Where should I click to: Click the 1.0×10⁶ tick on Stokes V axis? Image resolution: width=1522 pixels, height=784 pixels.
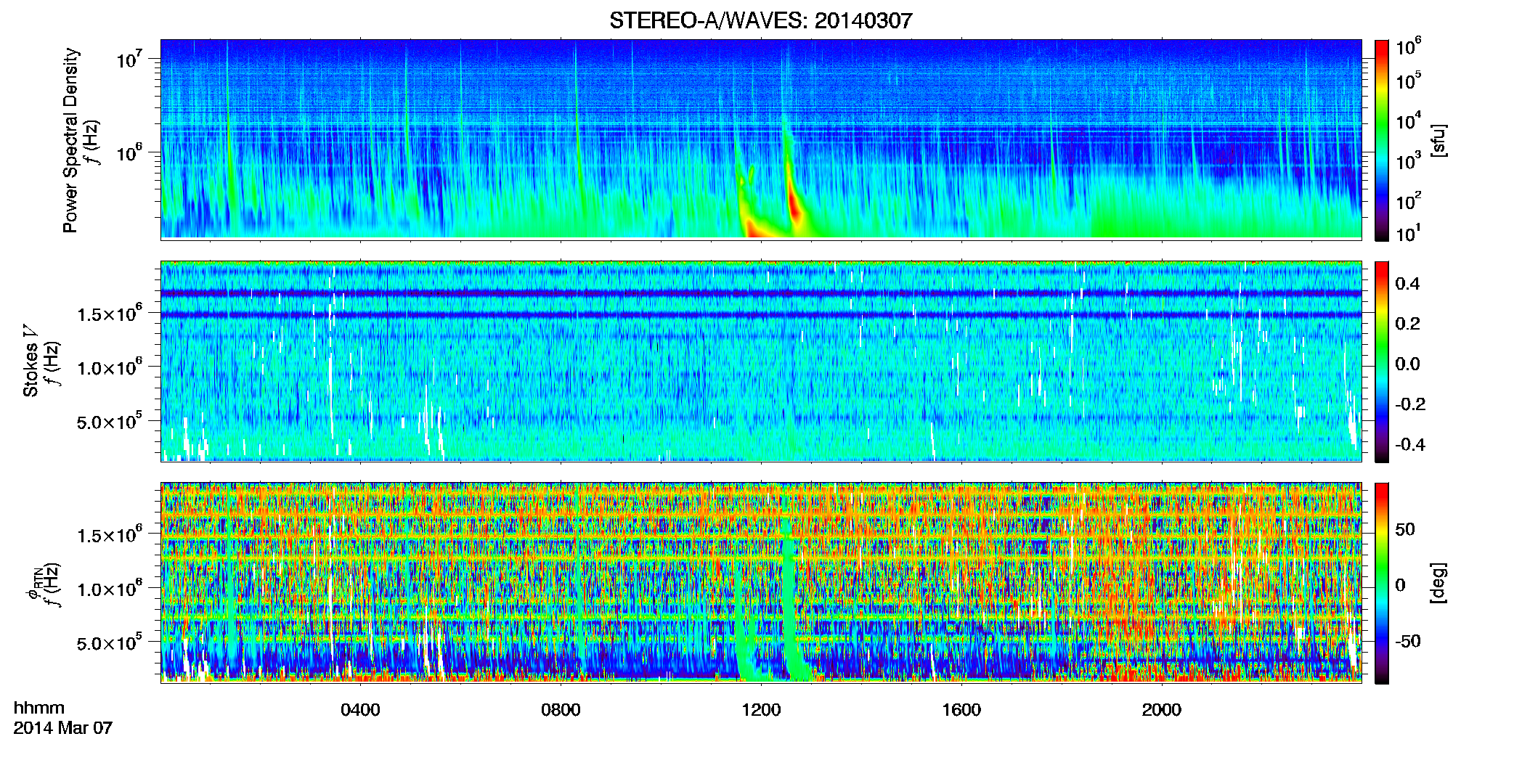(109, 367)
